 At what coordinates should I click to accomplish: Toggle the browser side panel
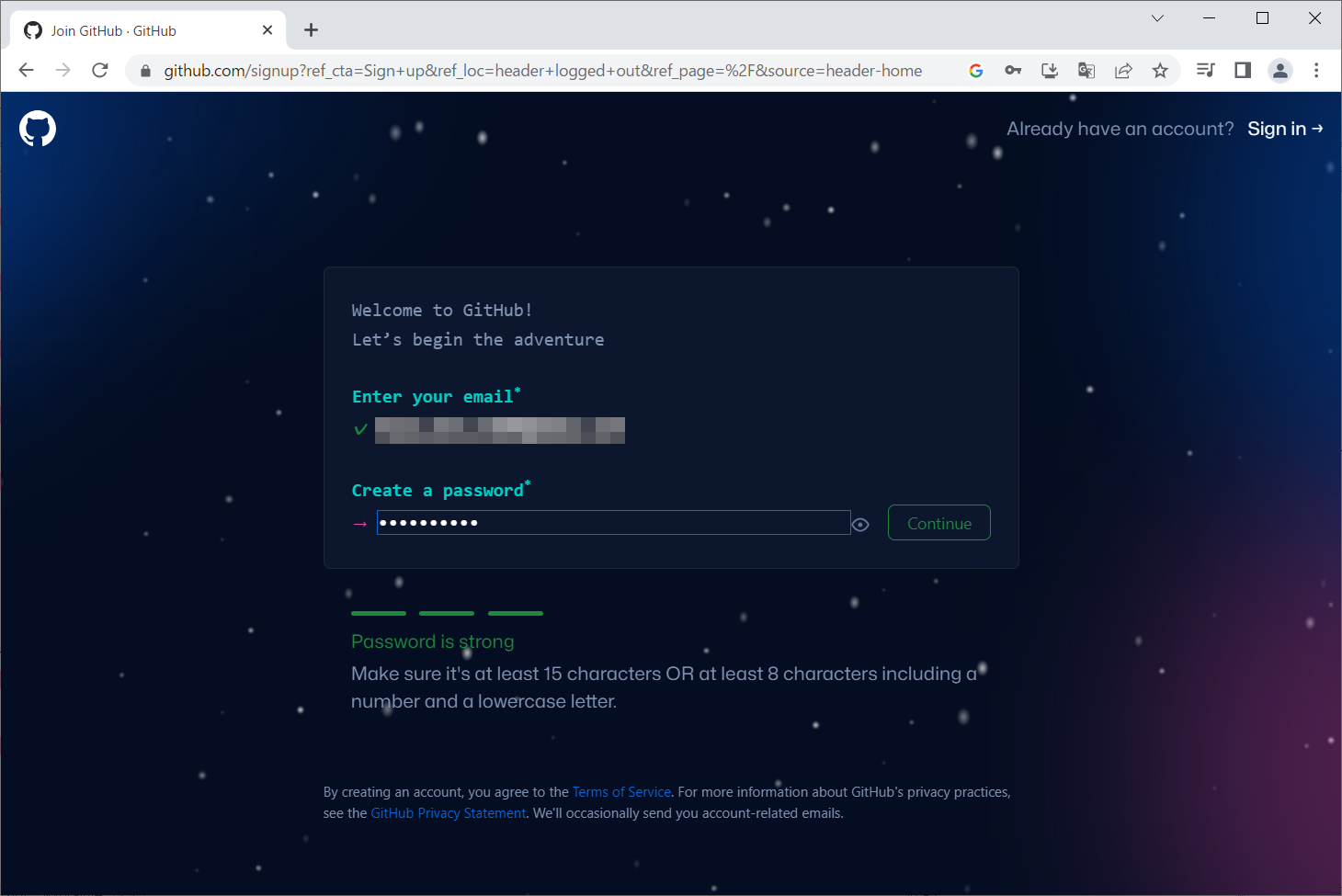[x=1243, y=71]
